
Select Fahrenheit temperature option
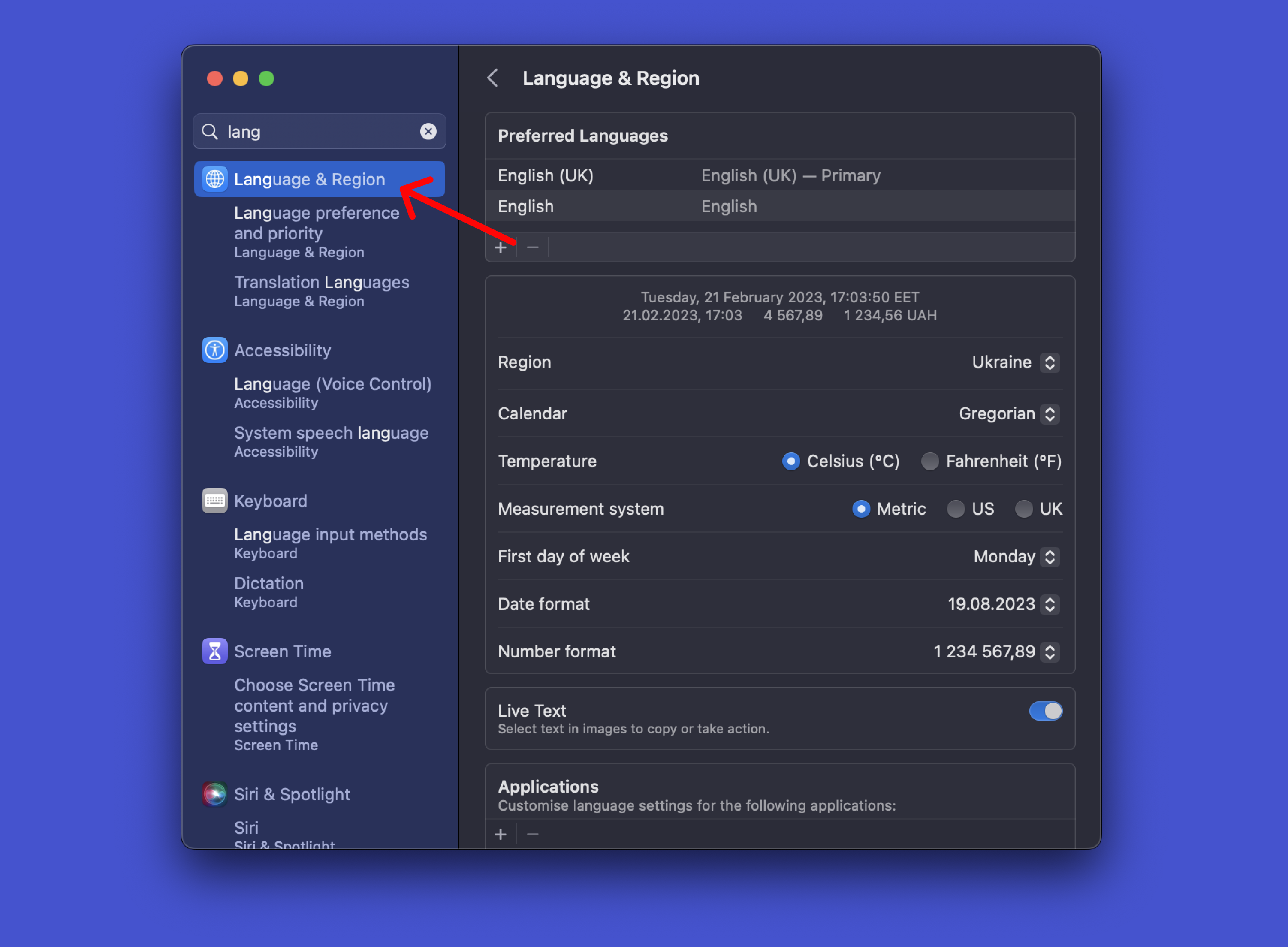click(x=930, y=461)
